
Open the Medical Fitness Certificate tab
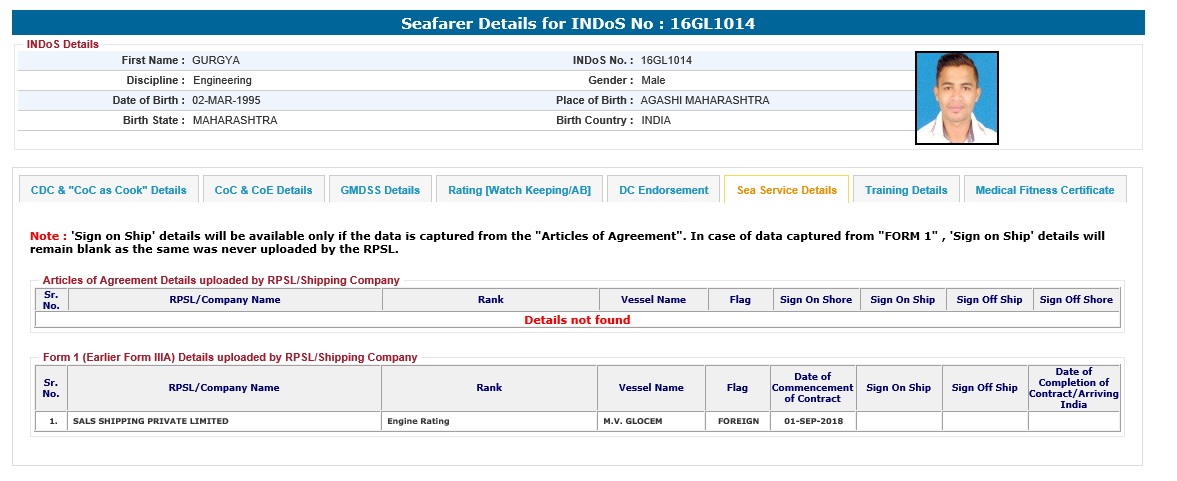pyautogui.click(x=1044, y=190)
